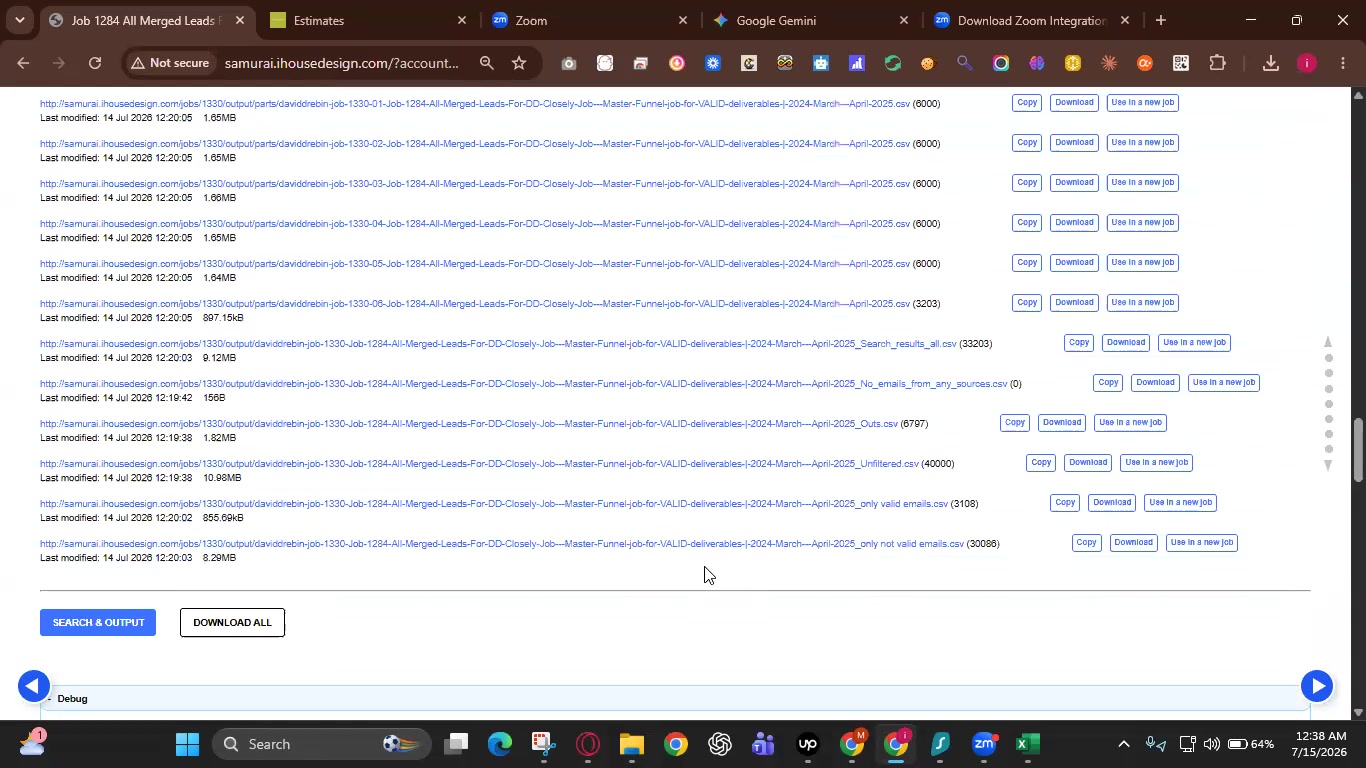Open the Chrome three-dot menu
This screenshot has height=768, width=1366.
click(x=1343, y=63)
